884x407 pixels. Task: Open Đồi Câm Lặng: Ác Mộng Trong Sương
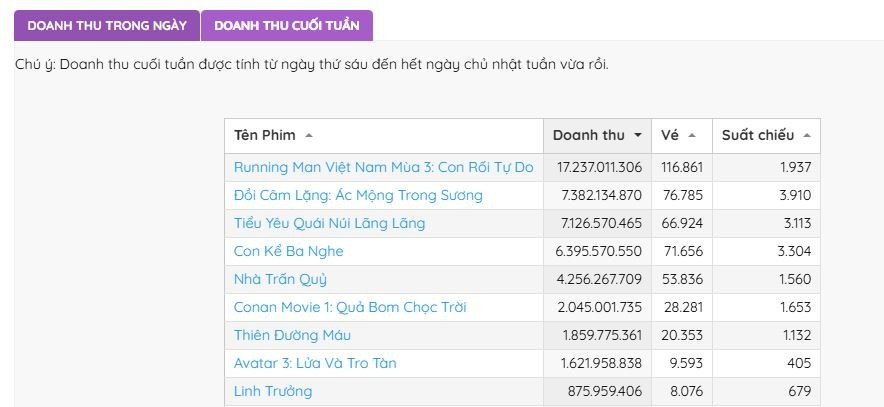[x=358, y=195]
